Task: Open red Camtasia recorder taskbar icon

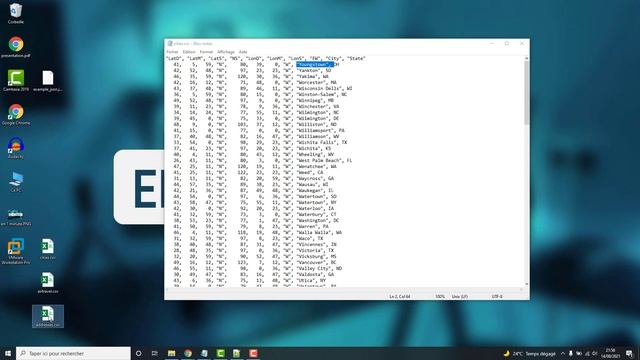Action: click(253, 353)
